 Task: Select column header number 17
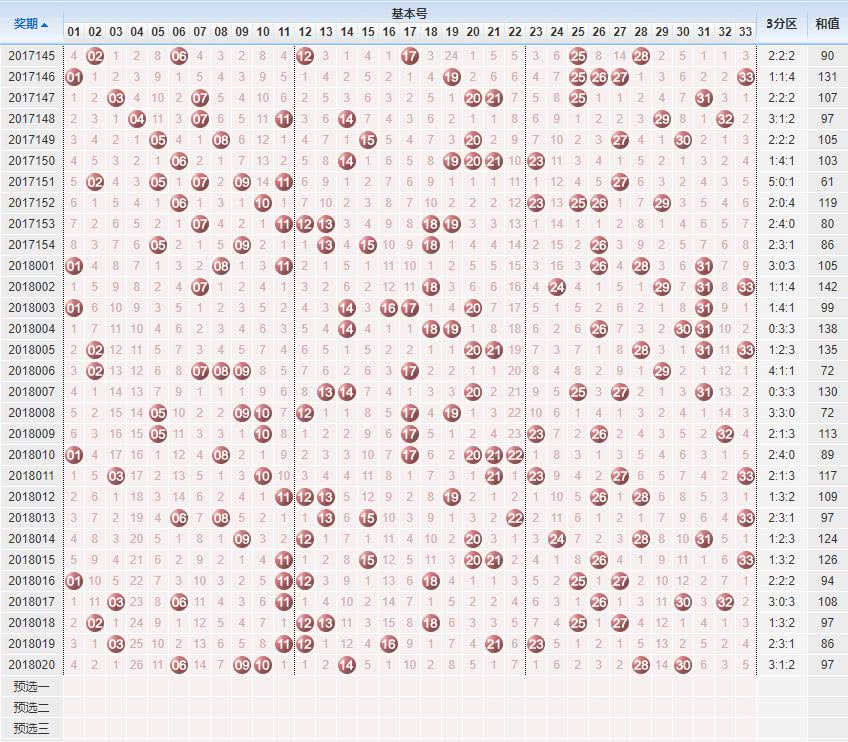pos(410,32)
